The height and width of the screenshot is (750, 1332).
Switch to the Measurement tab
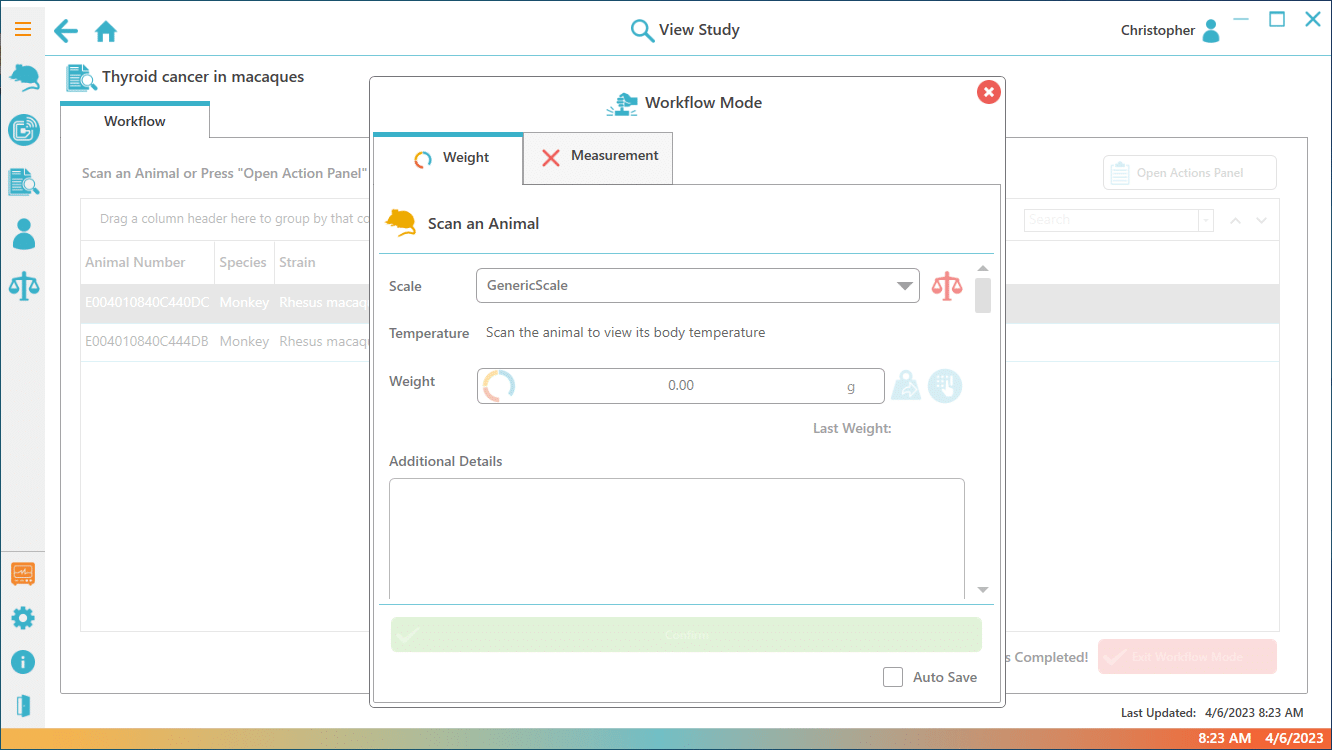[x=598, y=157]
